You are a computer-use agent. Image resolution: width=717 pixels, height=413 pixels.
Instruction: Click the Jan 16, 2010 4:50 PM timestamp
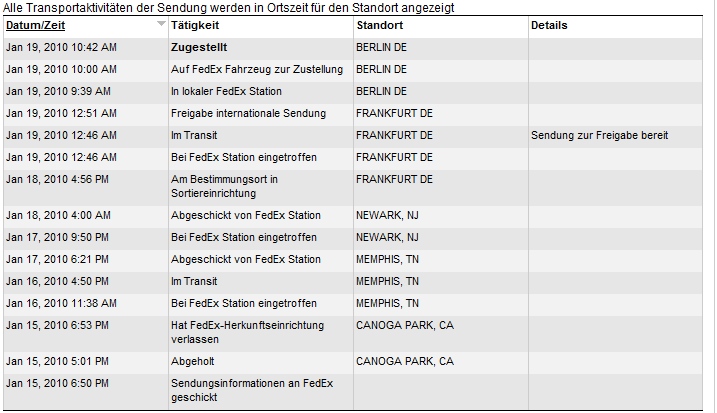coord(58,281)
